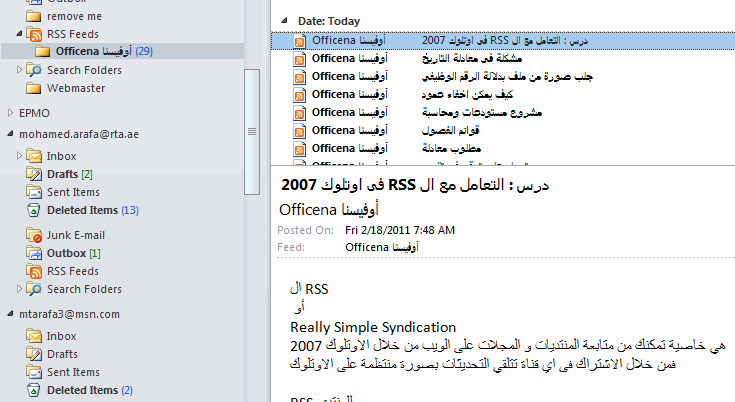
Task: Select the Deleted Items (13) label
Action: click(93, 210)
